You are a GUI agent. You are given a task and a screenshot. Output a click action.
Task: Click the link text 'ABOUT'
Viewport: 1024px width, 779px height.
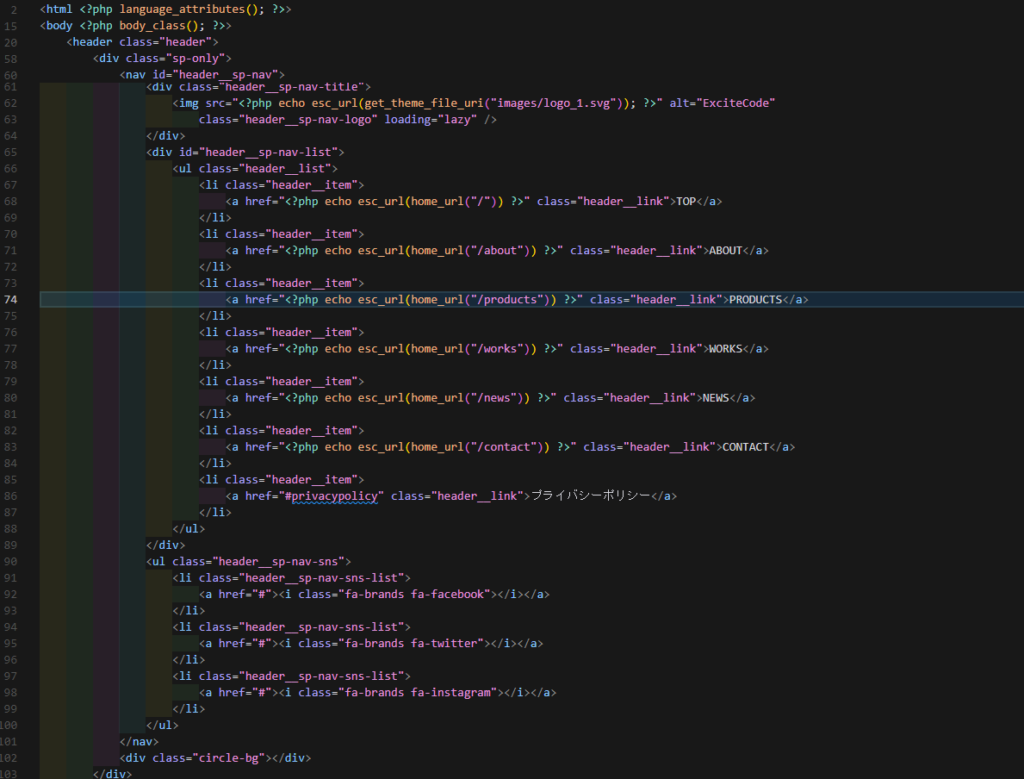726,251
